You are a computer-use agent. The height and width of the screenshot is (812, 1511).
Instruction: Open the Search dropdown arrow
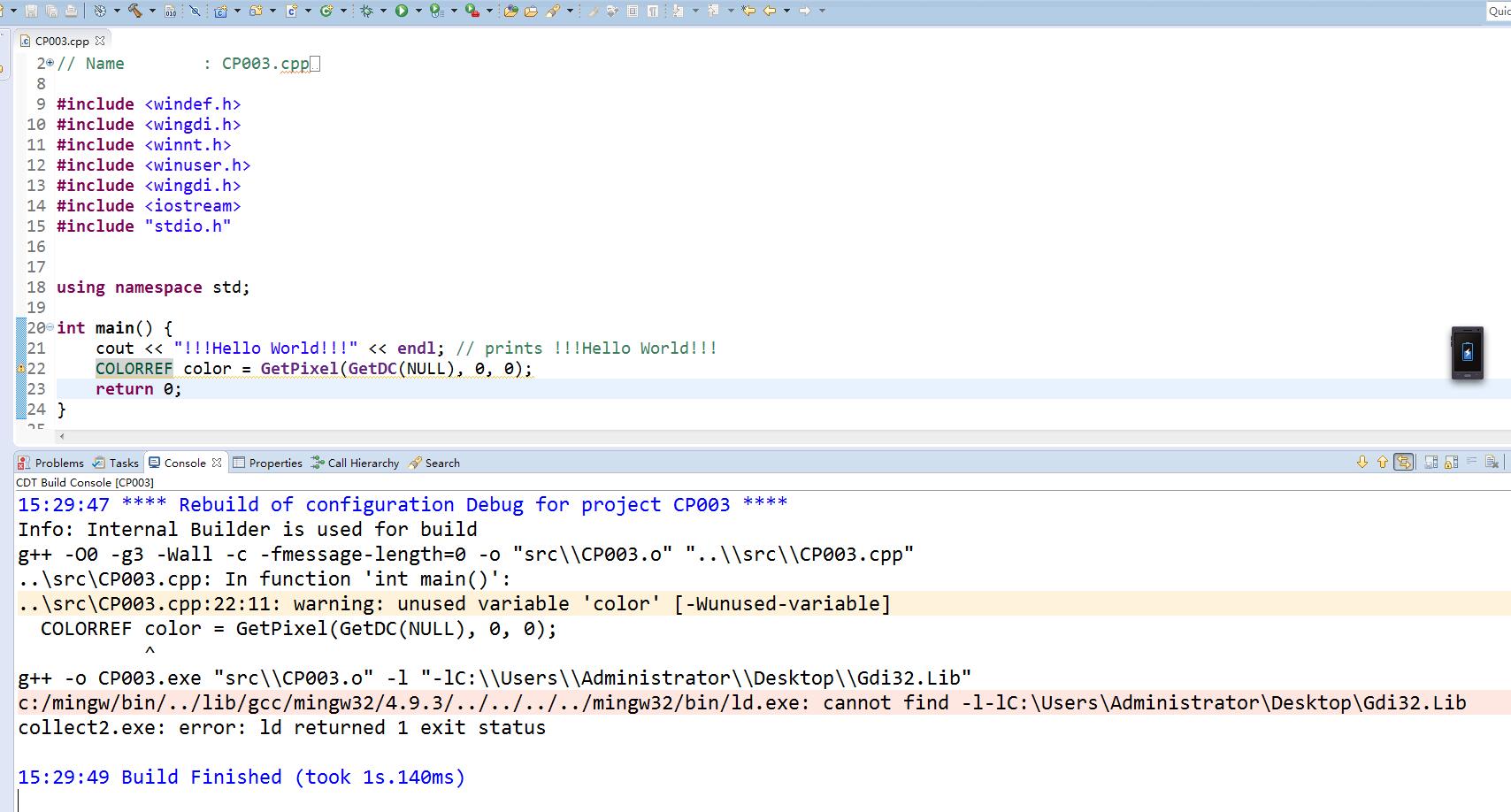(570, 11)
